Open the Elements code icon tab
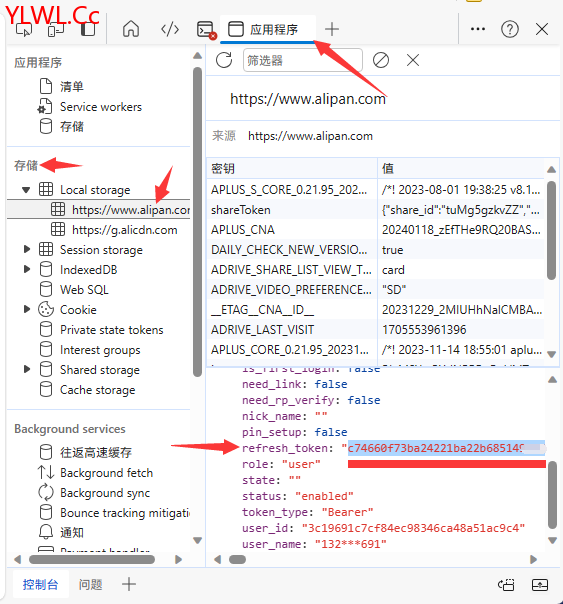 (170, 29)
